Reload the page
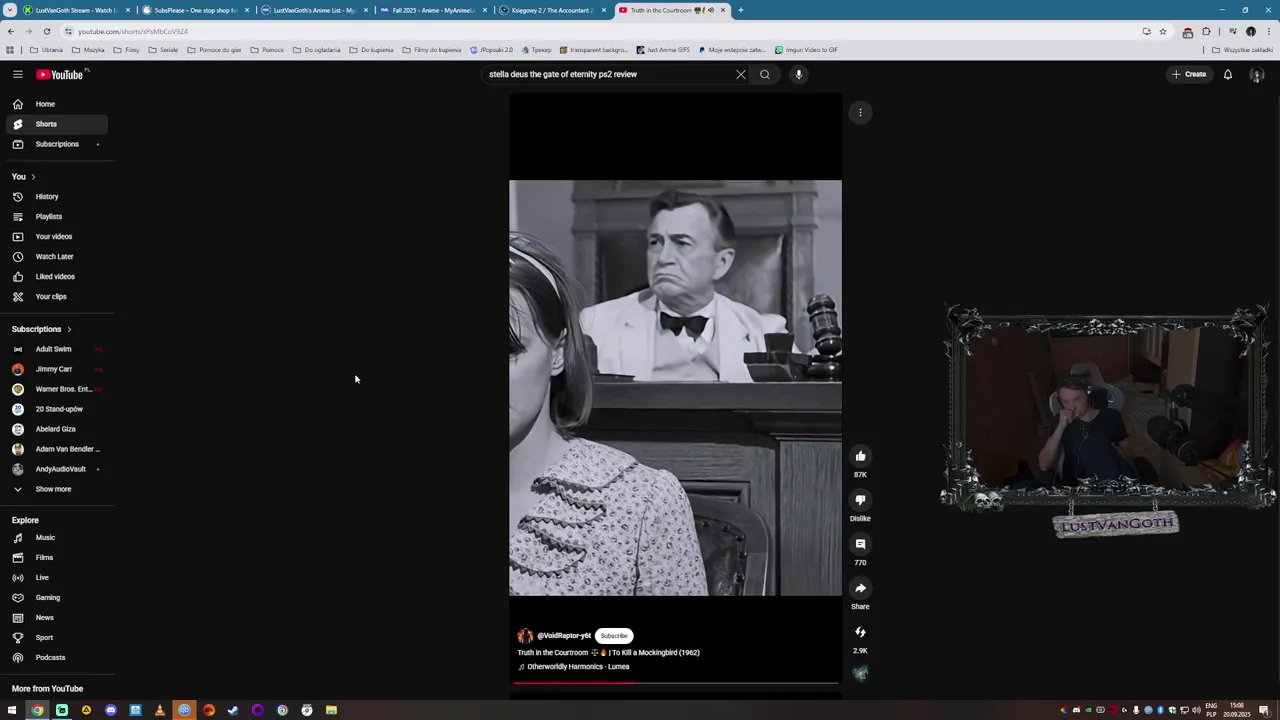This screenshot has height=720, width=1280. (x=46, y=31)
